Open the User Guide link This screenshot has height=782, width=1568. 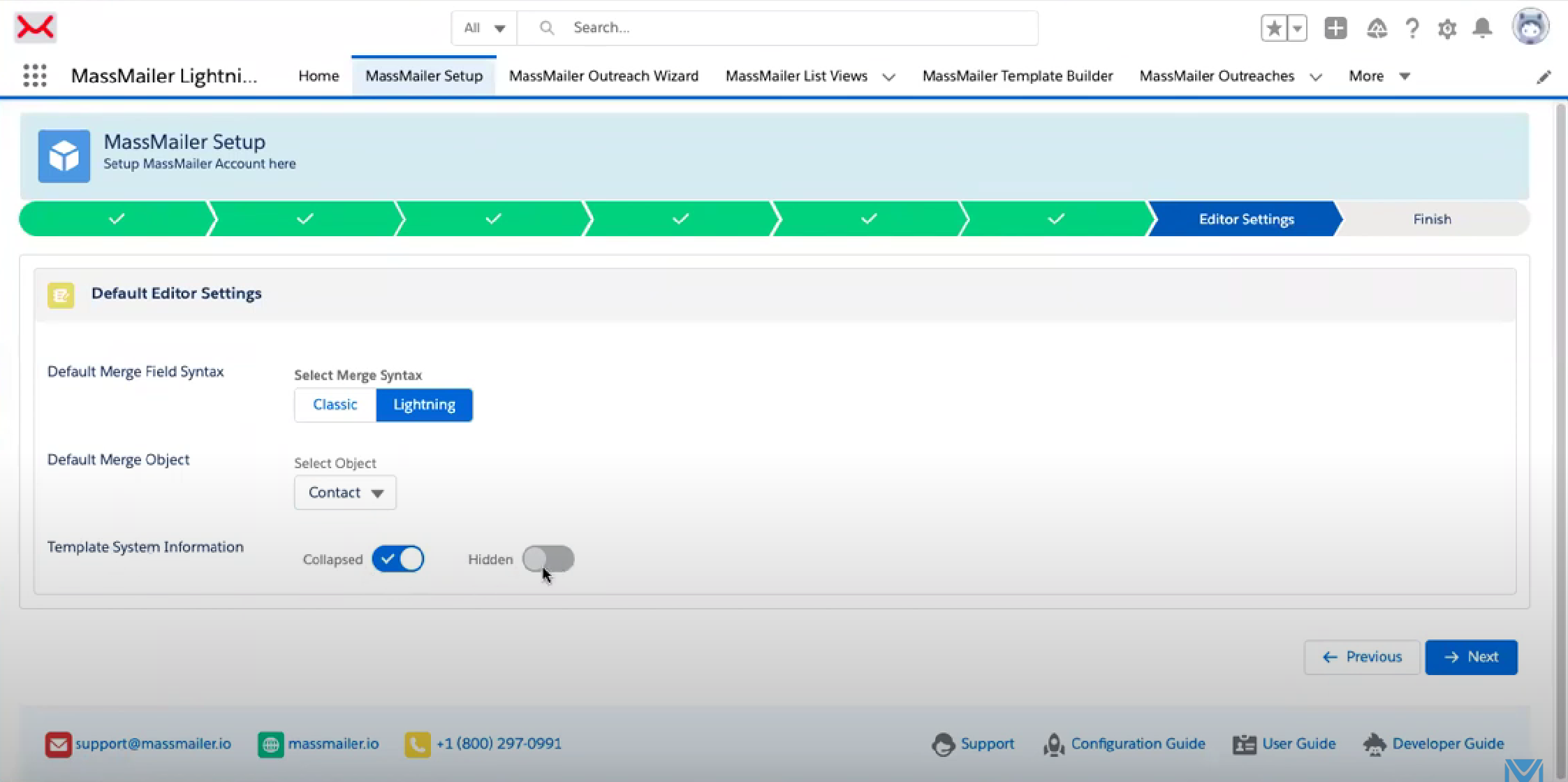1298,744
